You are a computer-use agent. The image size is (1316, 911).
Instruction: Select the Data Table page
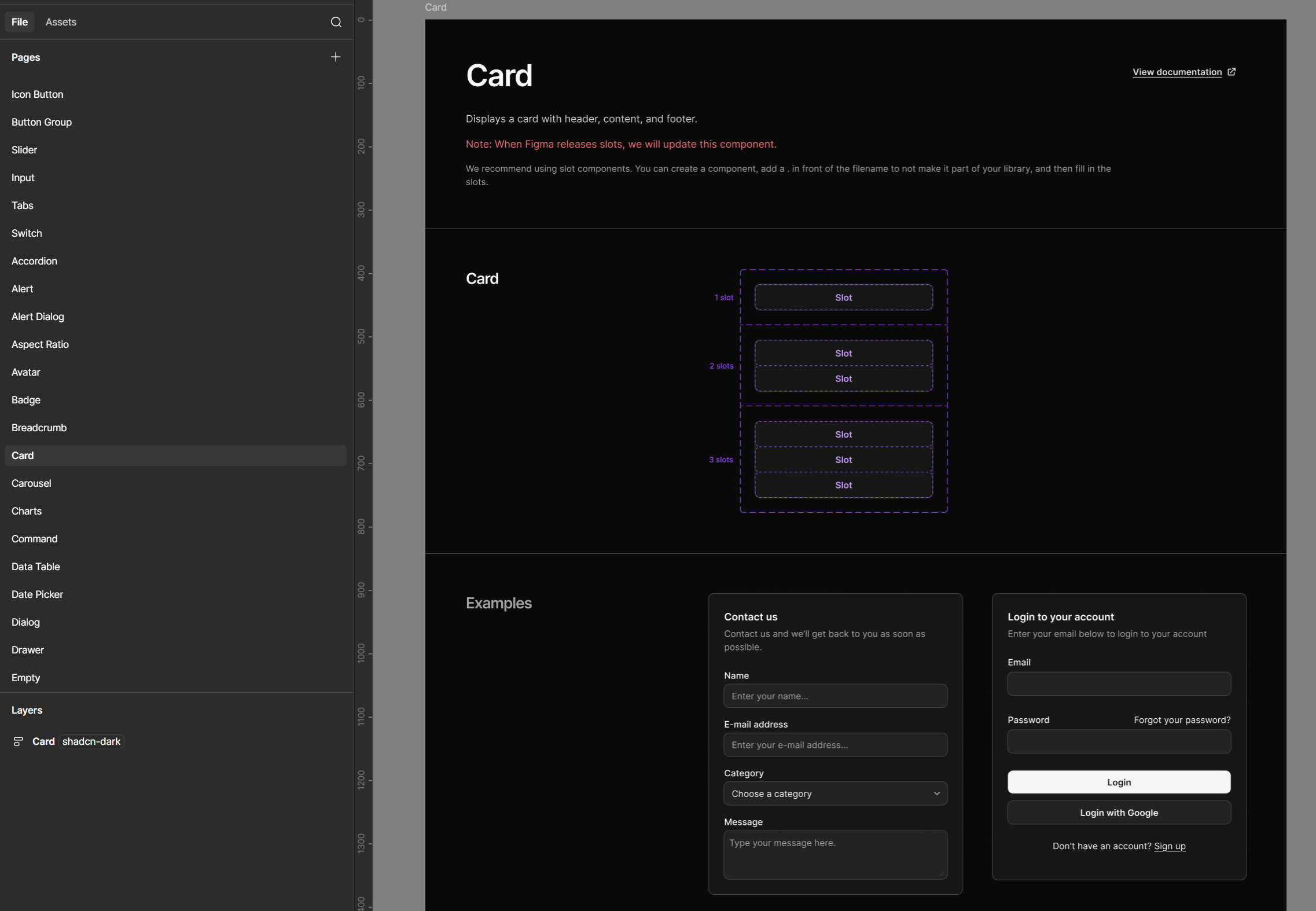35,567
